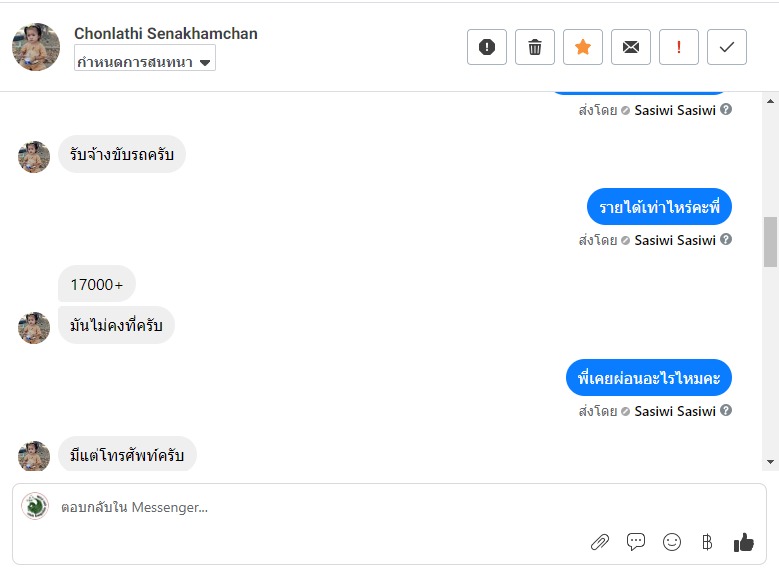Mark conversation done with checkmark button
The height and width of the screenshot is (568, 779).
click(x=727, y=47)
